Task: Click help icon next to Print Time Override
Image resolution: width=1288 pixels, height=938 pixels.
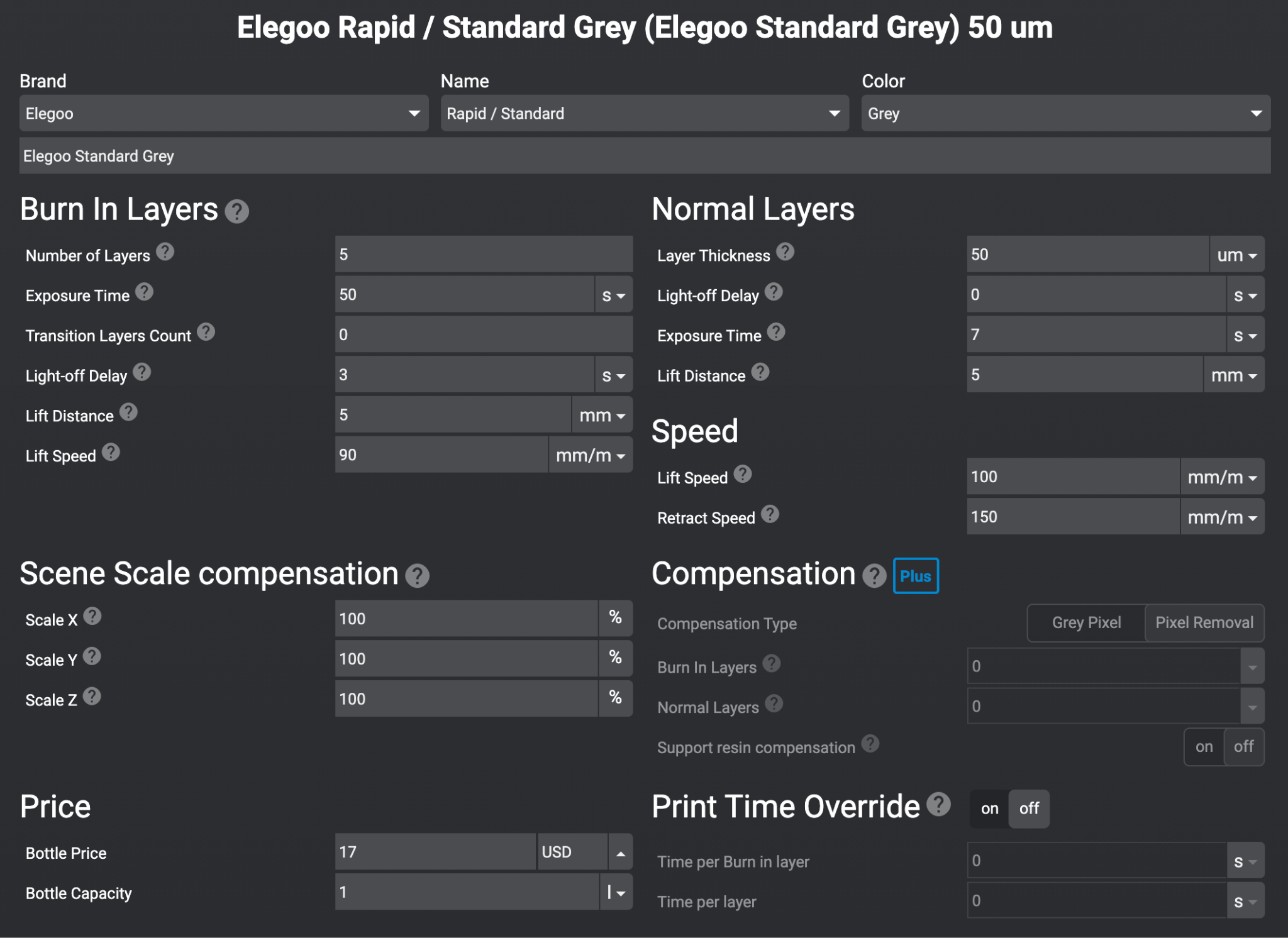Action: coord(938,804)
